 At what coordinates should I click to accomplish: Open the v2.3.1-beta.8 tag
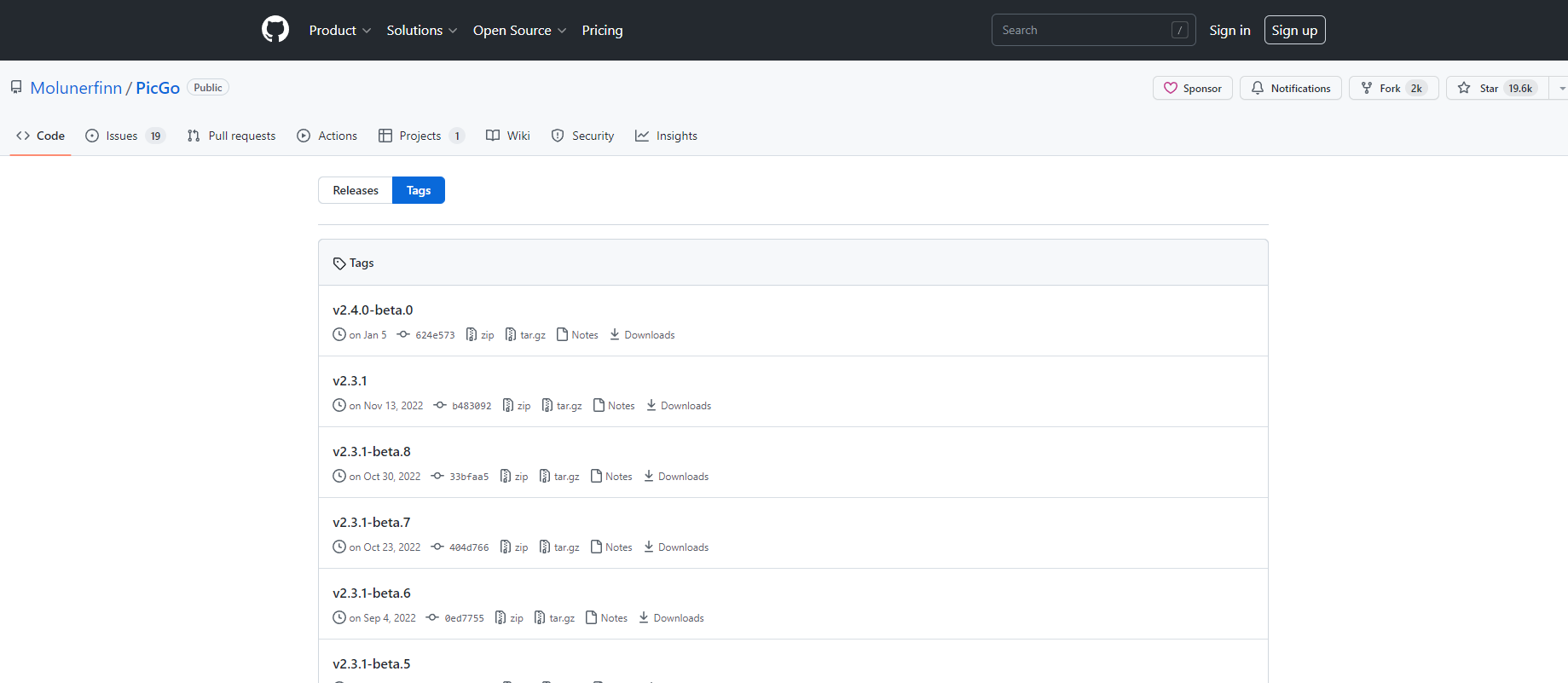click(x=372, y=451)
